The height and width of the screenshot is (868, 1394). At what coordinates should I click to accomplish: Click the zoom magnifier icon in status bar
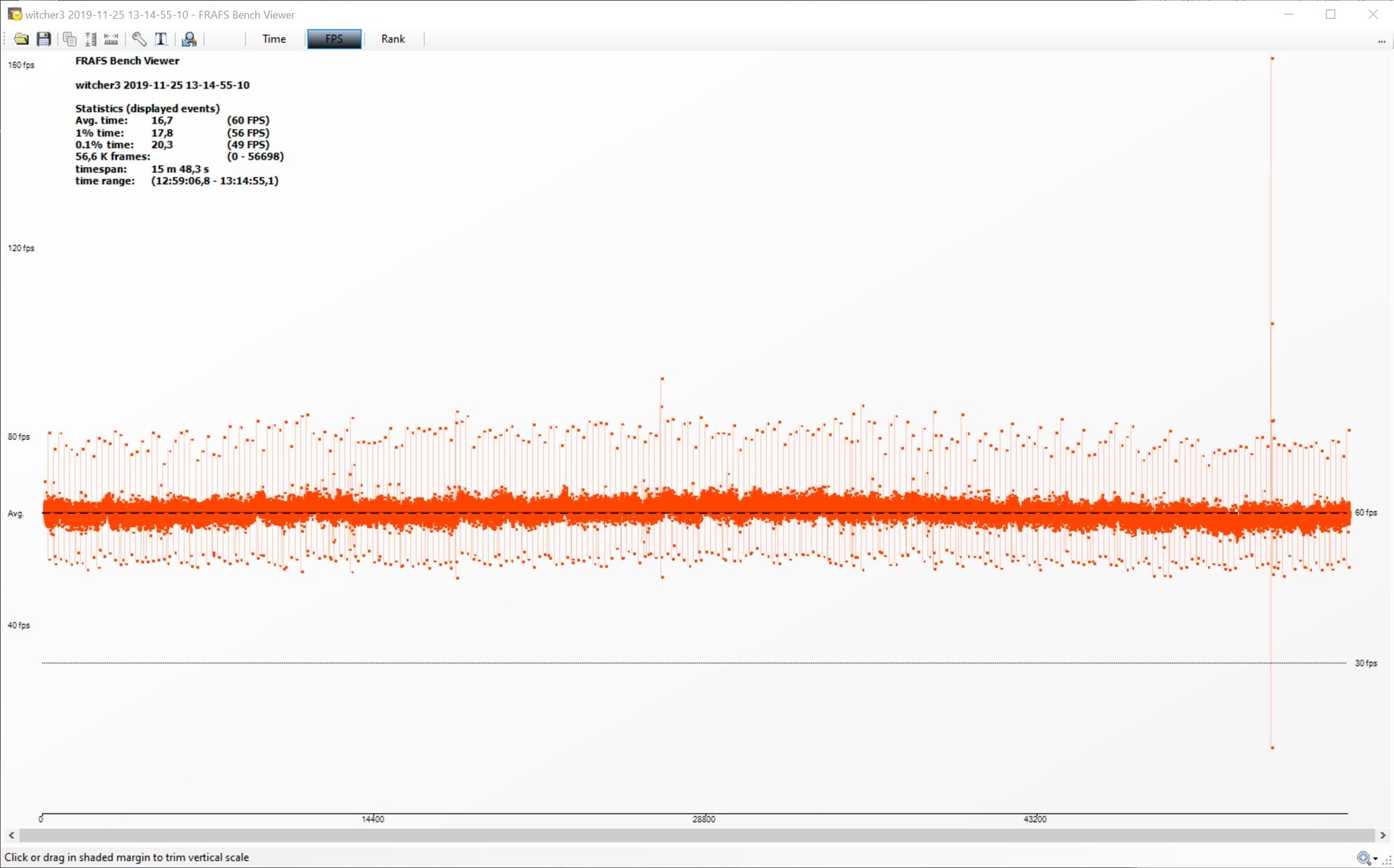tap(1364, 858)
